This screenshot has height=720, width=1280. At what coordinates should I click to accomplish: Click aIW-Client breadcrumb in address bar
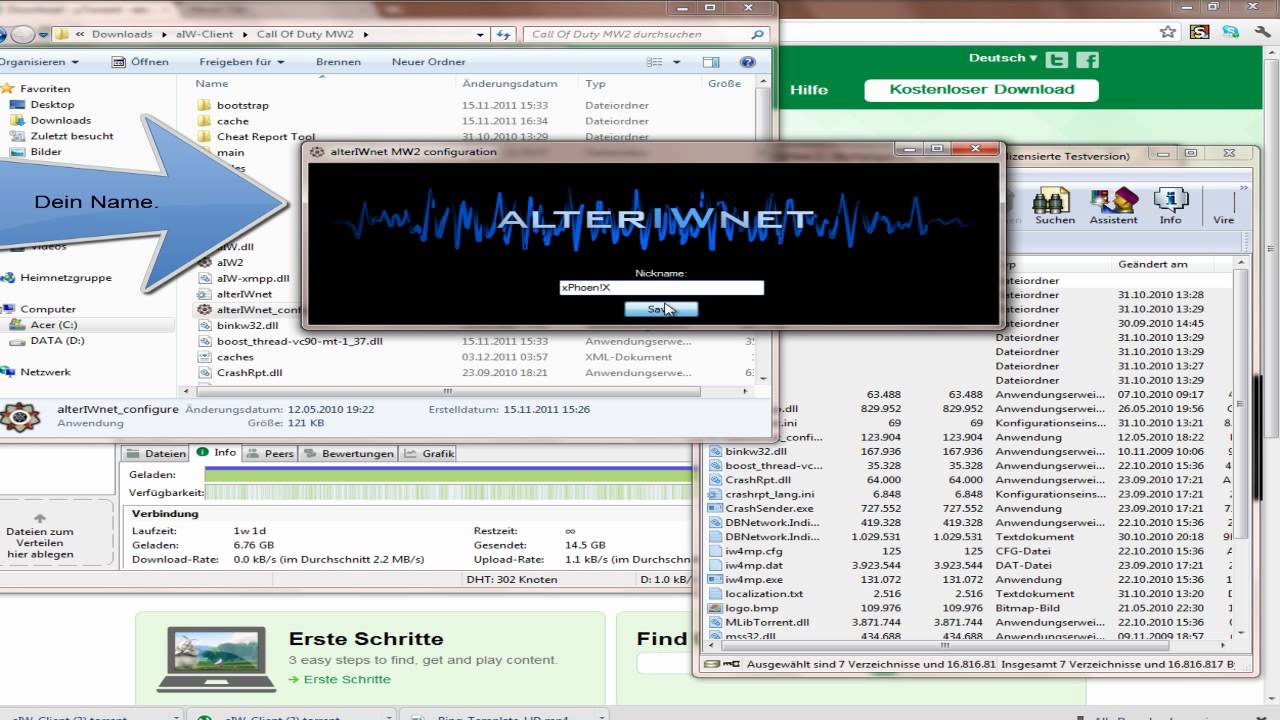point(206,34)
